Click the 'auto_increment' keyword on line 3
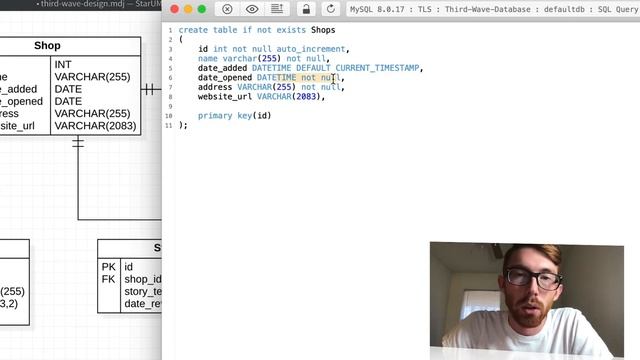This screenshot has height=360, width=640. (x=311, y=49)
